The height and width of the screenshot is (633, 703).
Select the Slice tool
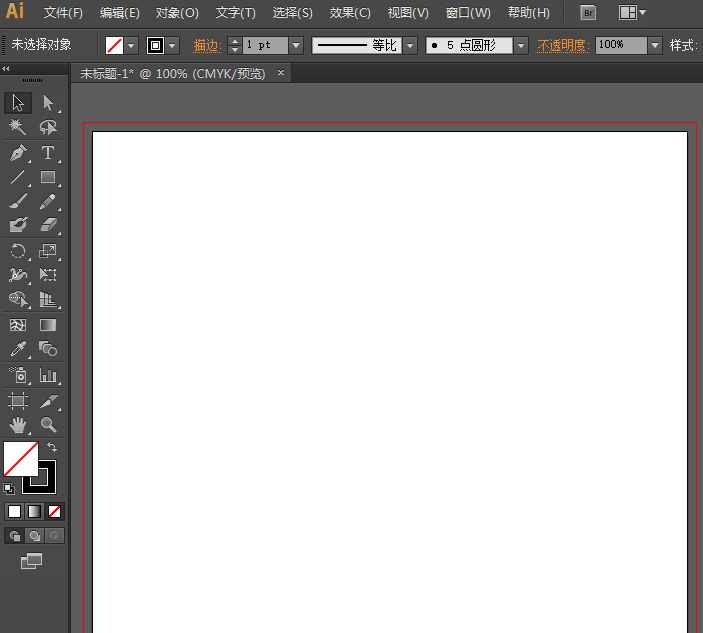tap(48, 401)
